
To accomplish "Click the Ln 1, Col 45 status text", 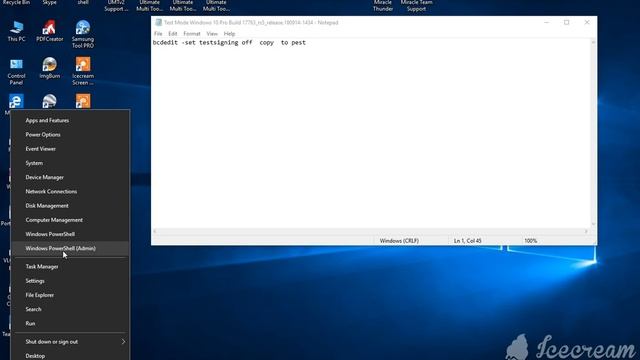I will (x=467, y=241).
